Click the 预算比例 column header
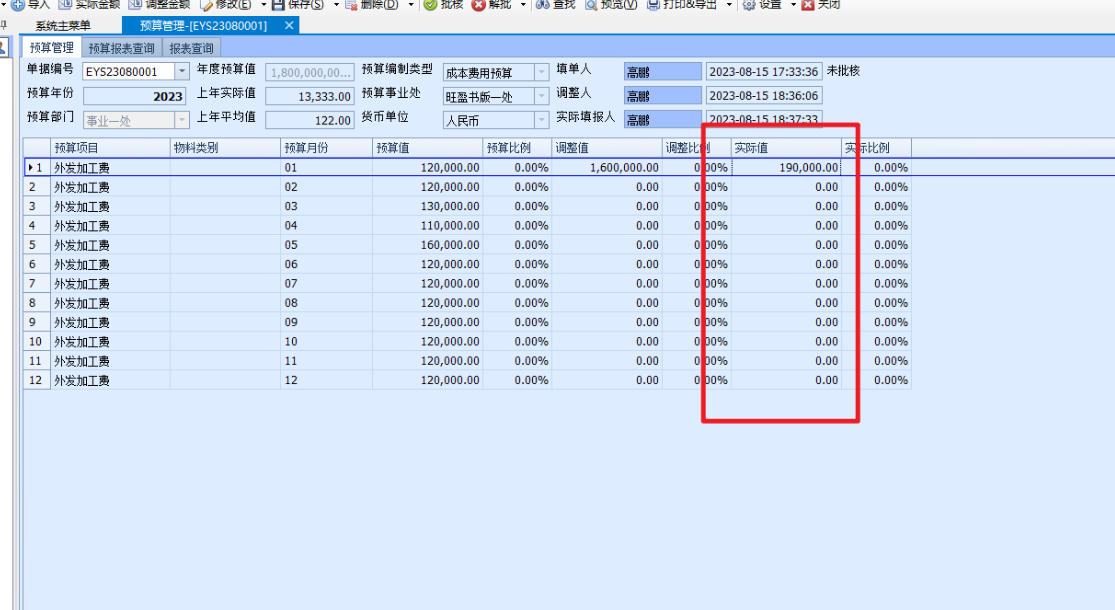 pyautogui.click(x=517, y=148)
